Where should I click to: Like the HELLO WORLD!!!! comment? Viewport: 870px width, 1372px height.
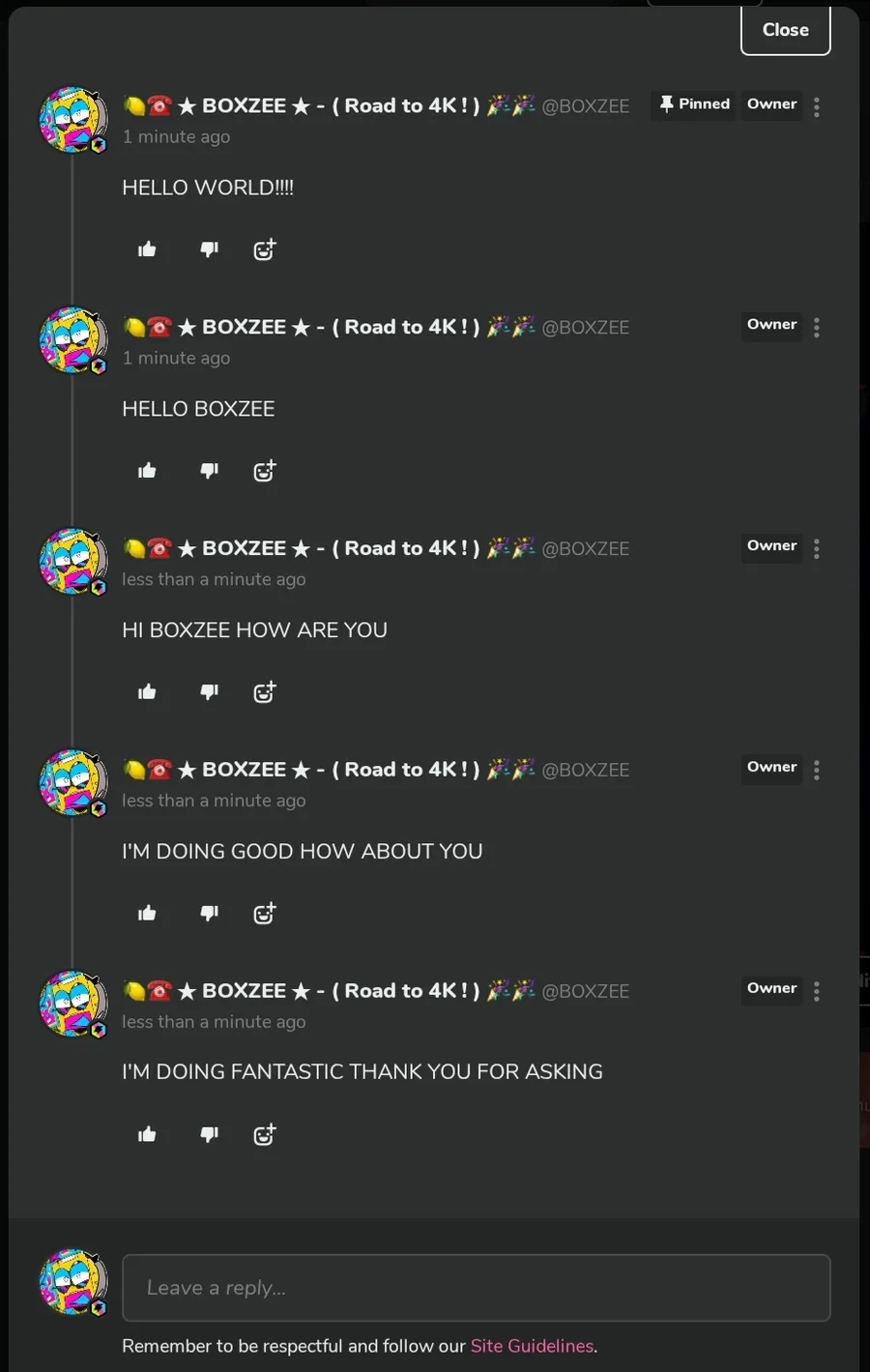tap(147, 249)
